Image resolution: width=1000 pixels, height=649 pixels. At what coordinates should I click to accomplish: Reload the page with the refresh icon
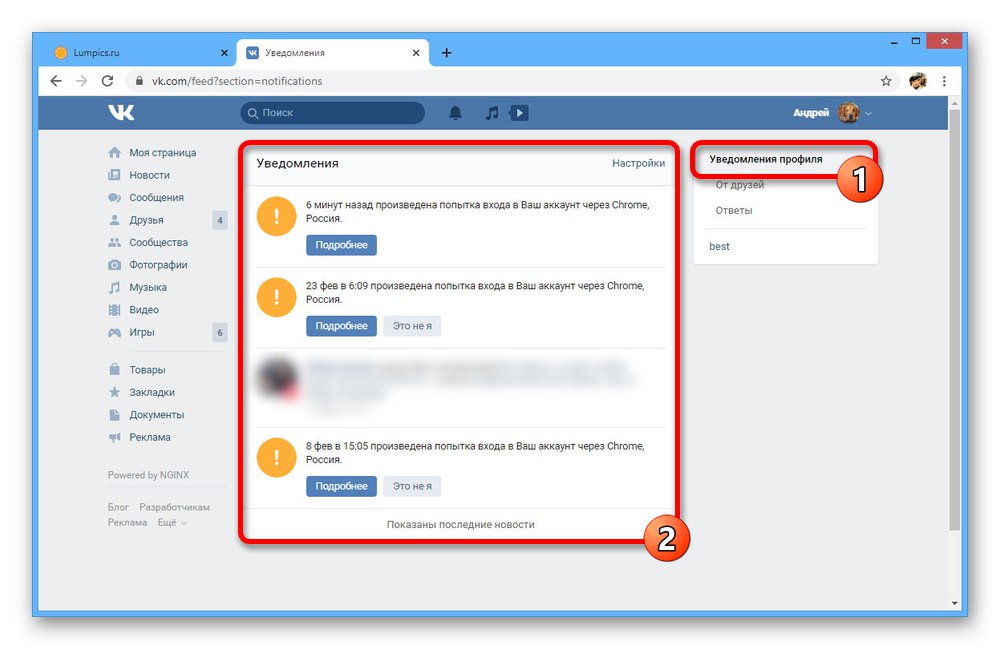coord(107,81)
